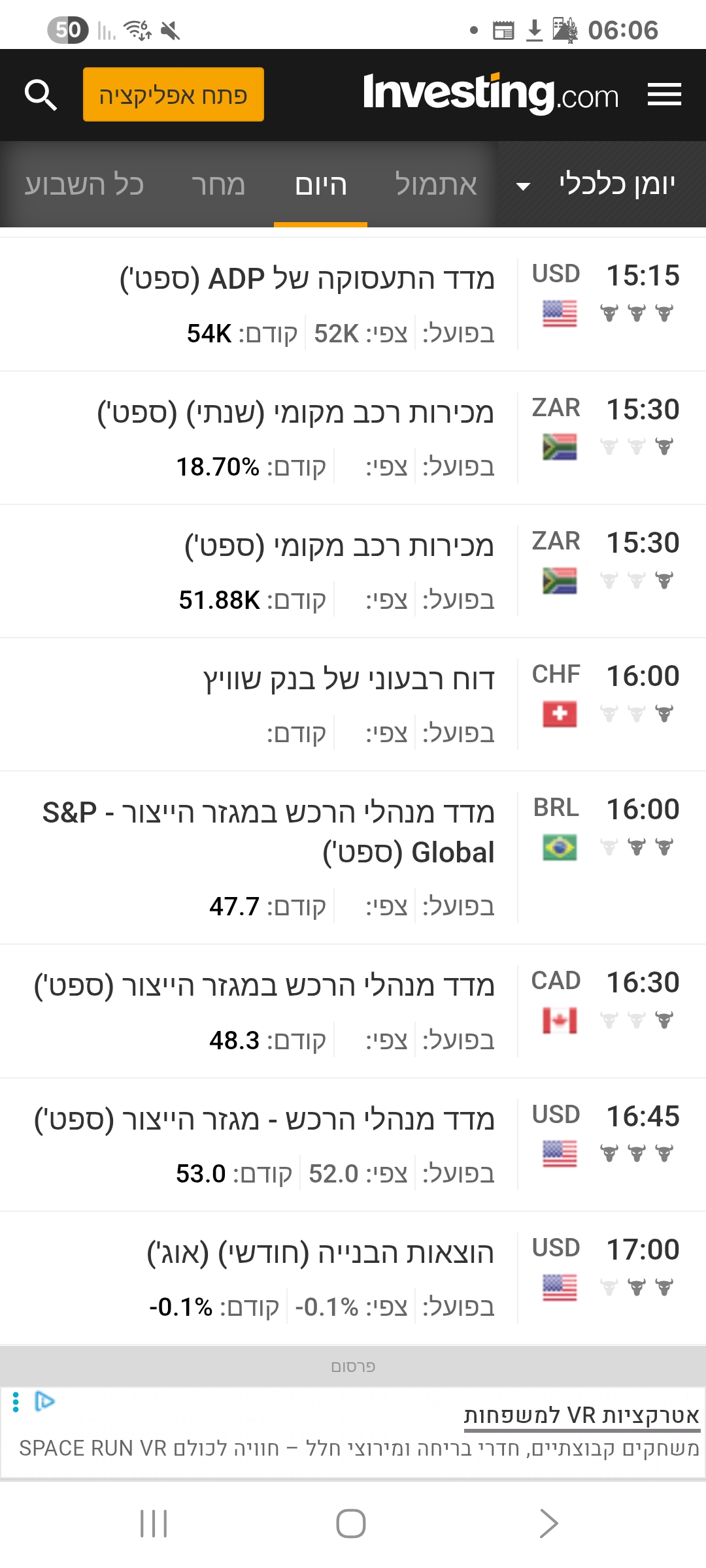Select the כל השבוע tab

[84, 185]
